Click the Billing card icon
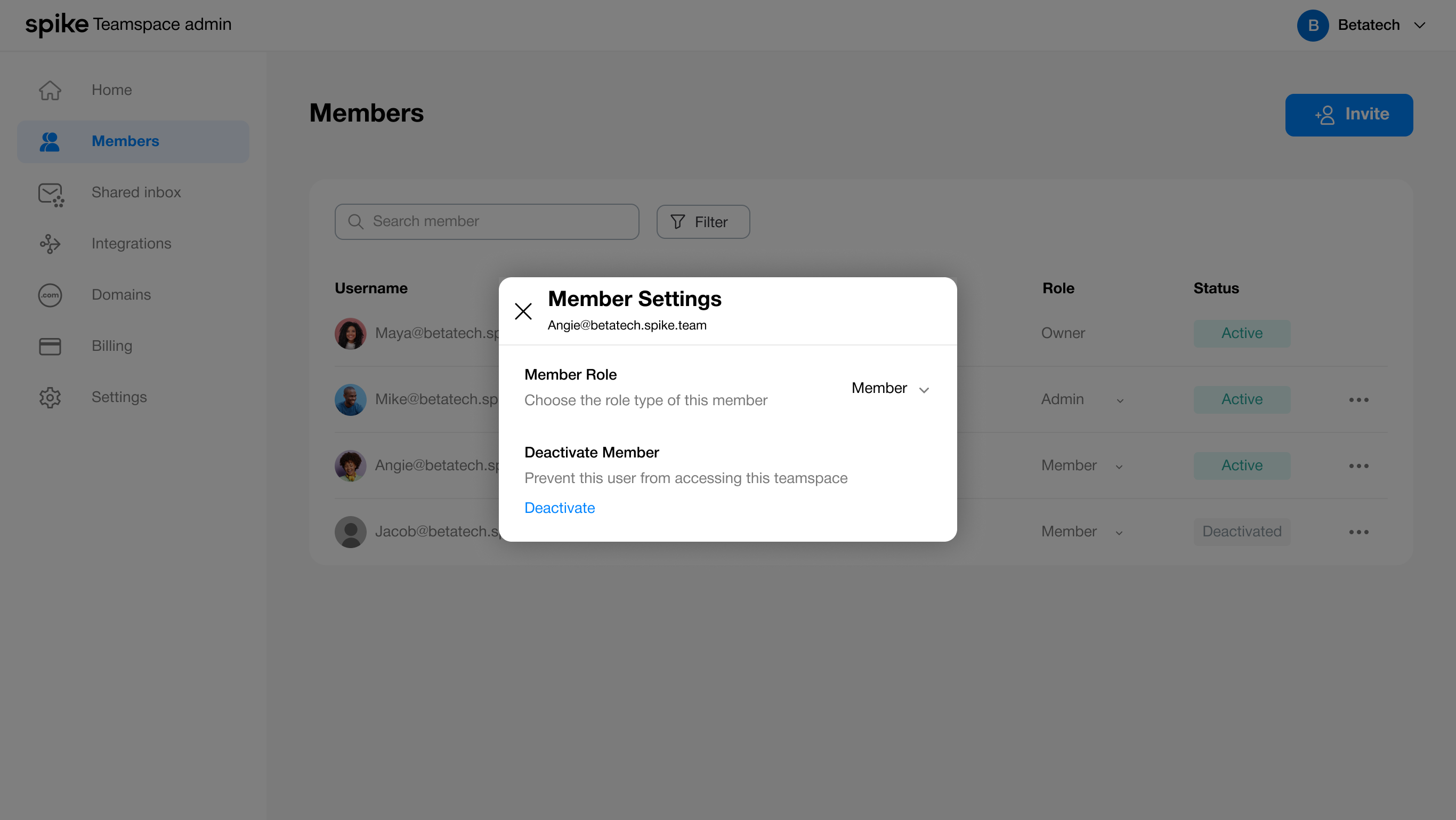Image resolution: width=1456 pixels, height=820 pixels. [x=50, y=346]
